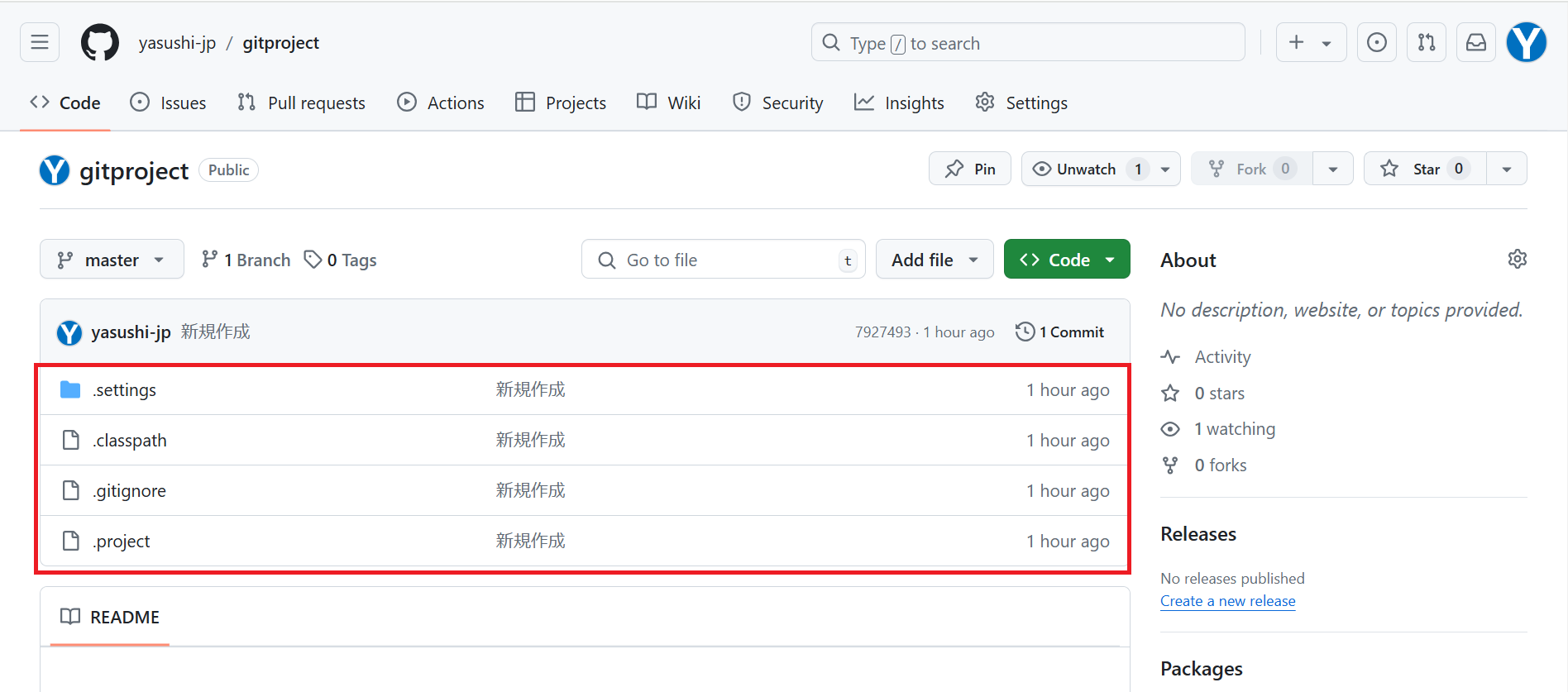Viewport: 1568px width, 692px height.
Task: Open the issues icon in header
Action: coord(1377,42)
